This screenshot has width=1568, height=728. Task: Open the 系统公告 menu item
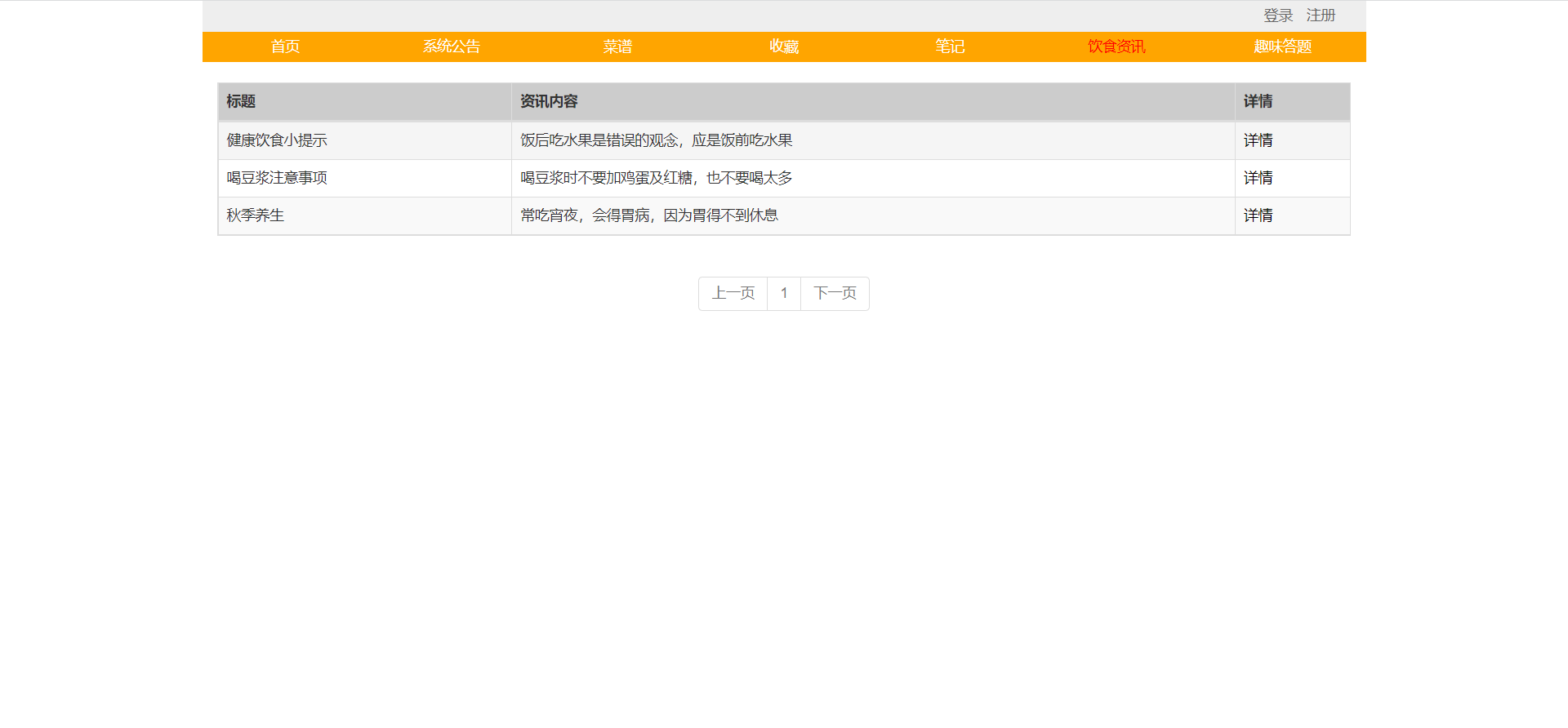coord(452,47)
